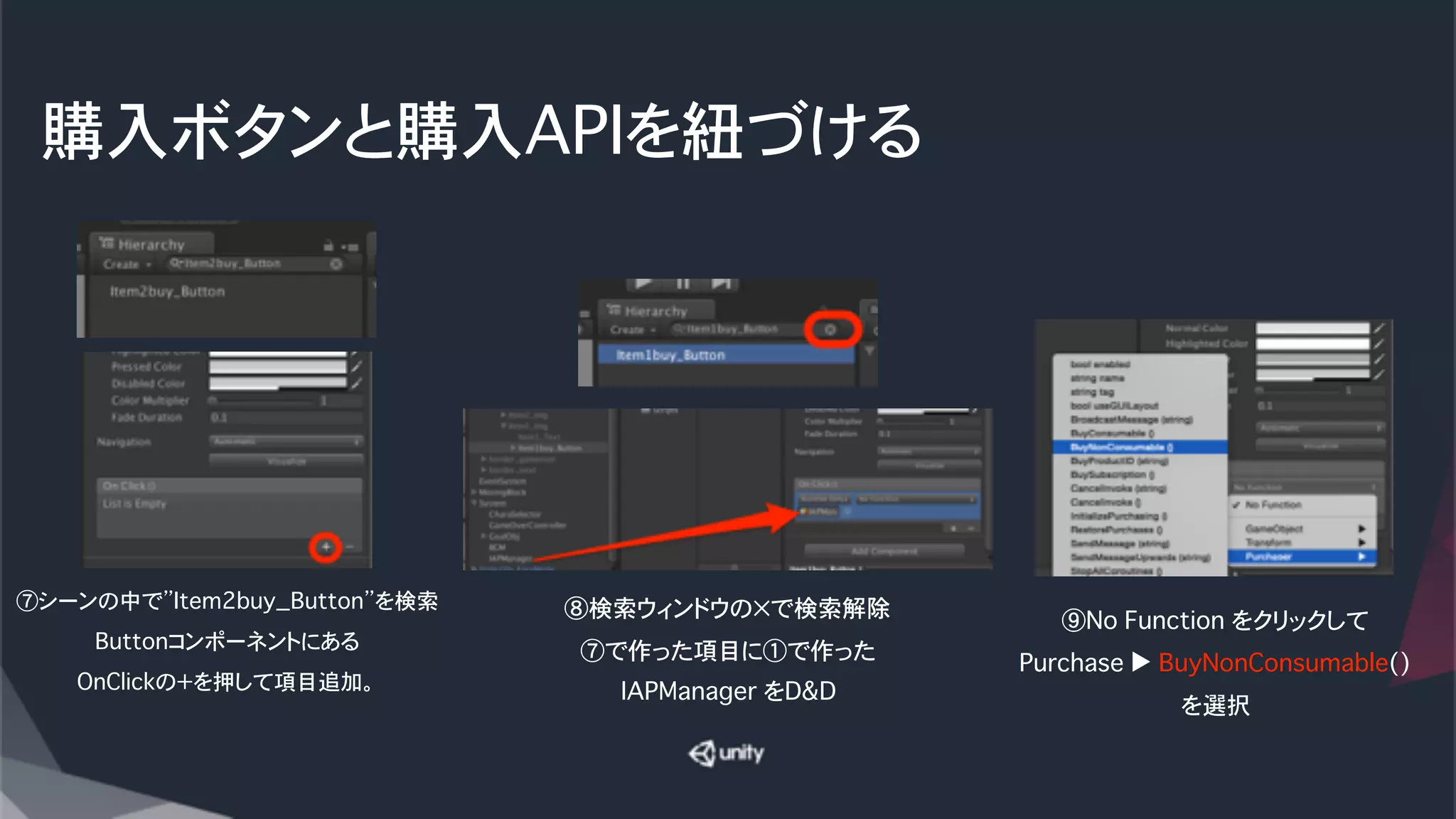Click the lock icon in the left Hierarchy panel
Viewport: 1456px width, 819px height.
(x=328, y=246)
